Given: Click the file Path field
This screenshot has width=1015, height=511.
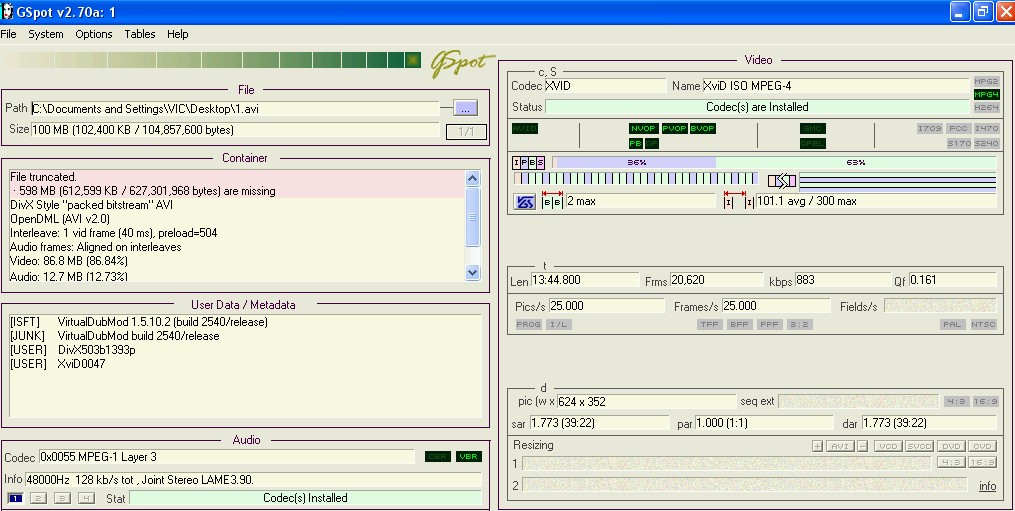Looking at the screenshot, I should 236,109.
